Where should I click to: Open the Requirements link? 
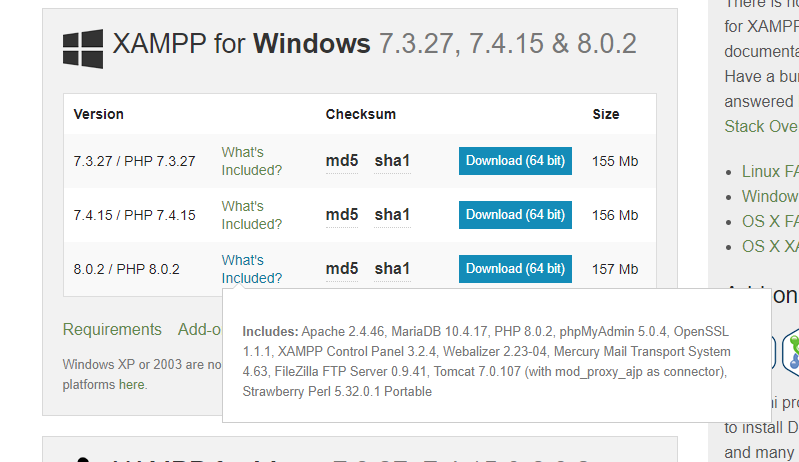112,330
